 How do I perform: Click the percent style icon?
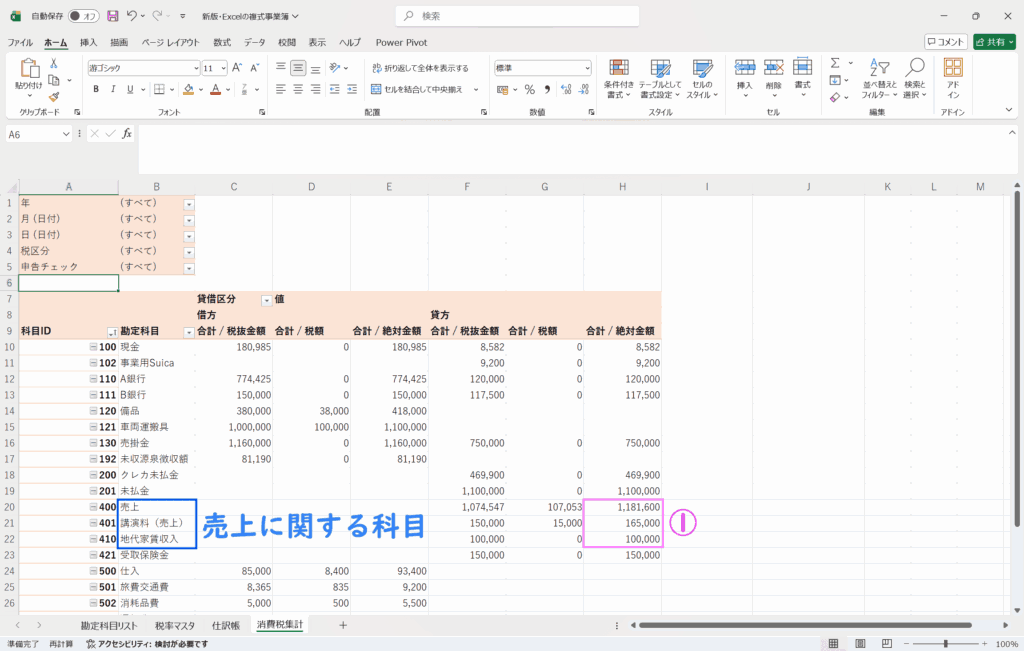(x=529, y=89)
